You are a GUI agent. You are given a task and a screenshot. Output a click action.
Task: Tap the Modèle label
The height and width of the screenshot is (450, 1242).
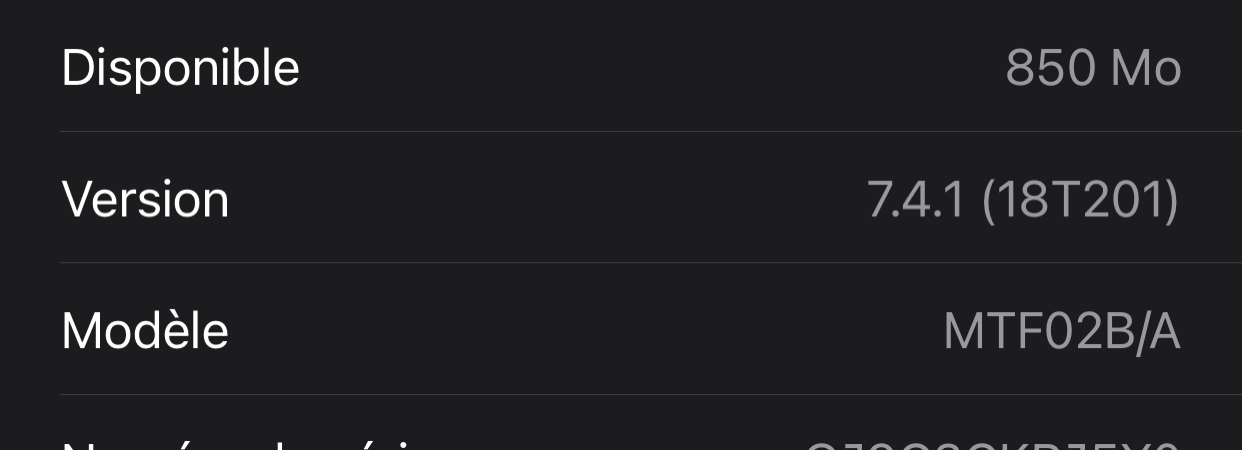click(145, 330)
